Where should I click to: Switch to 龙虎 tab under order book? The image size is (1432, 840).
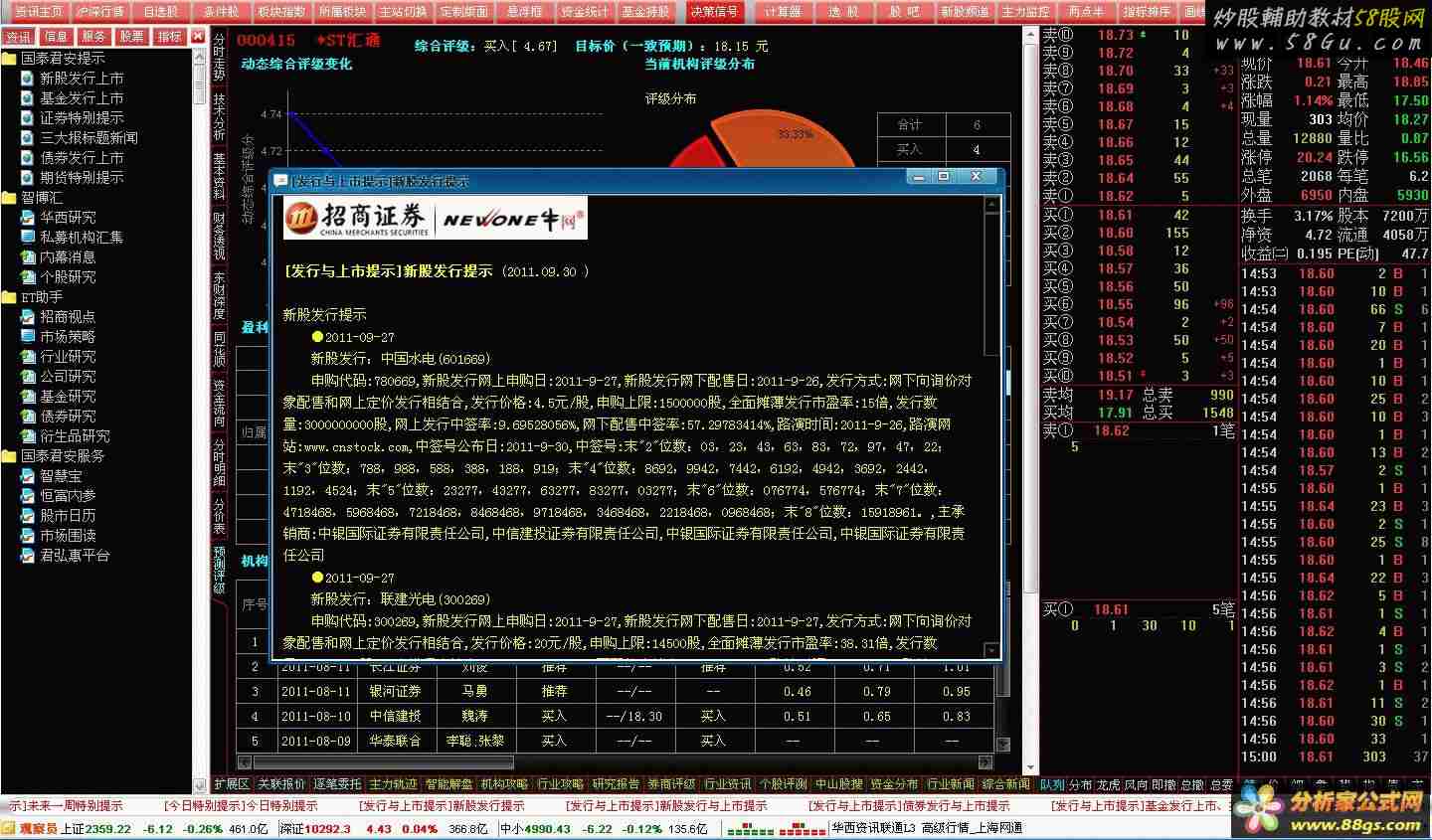coord(1109,784)
